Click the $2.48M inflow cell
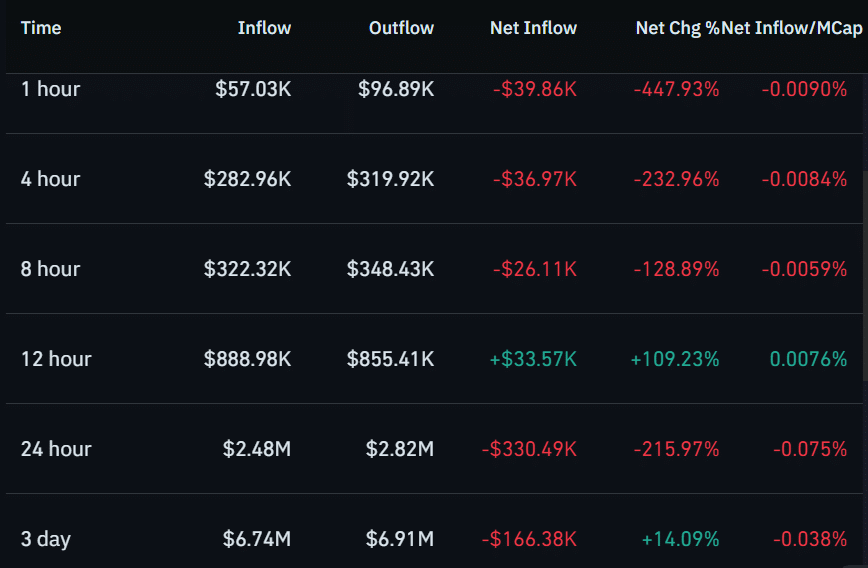 coord(257,449)
